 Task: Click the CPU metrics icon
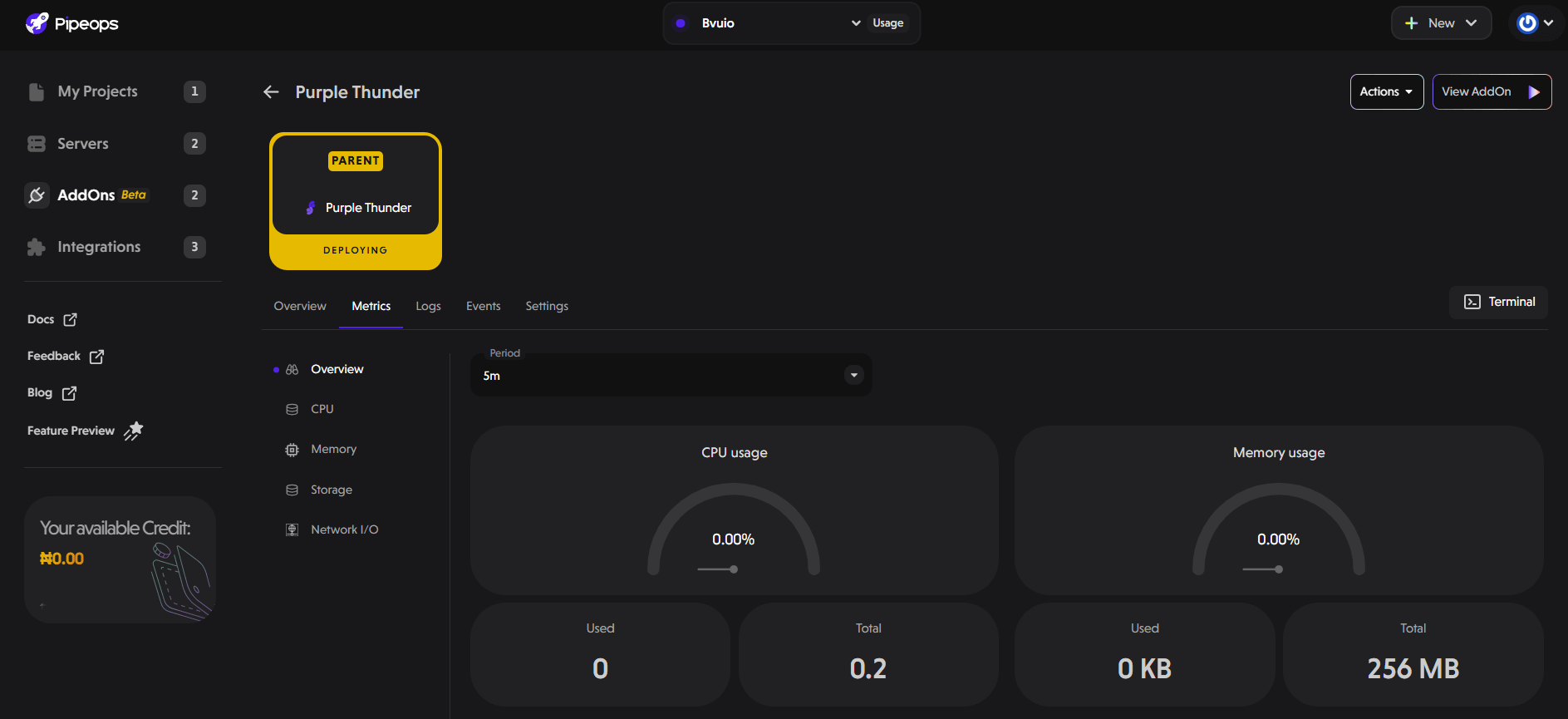(x=292, y=409)
